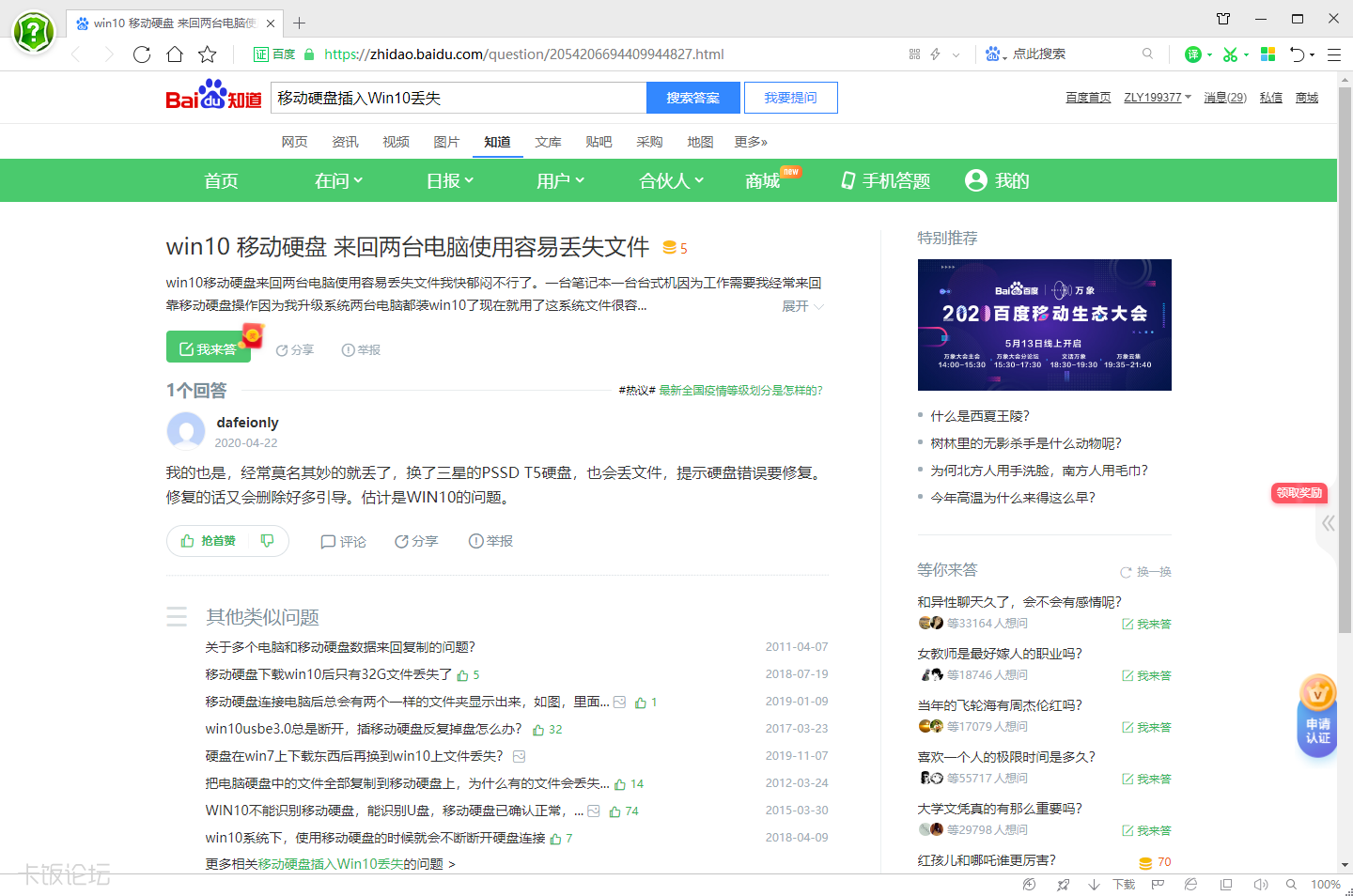Open the QR code grid icon in address bar

(x=914, y=54)
